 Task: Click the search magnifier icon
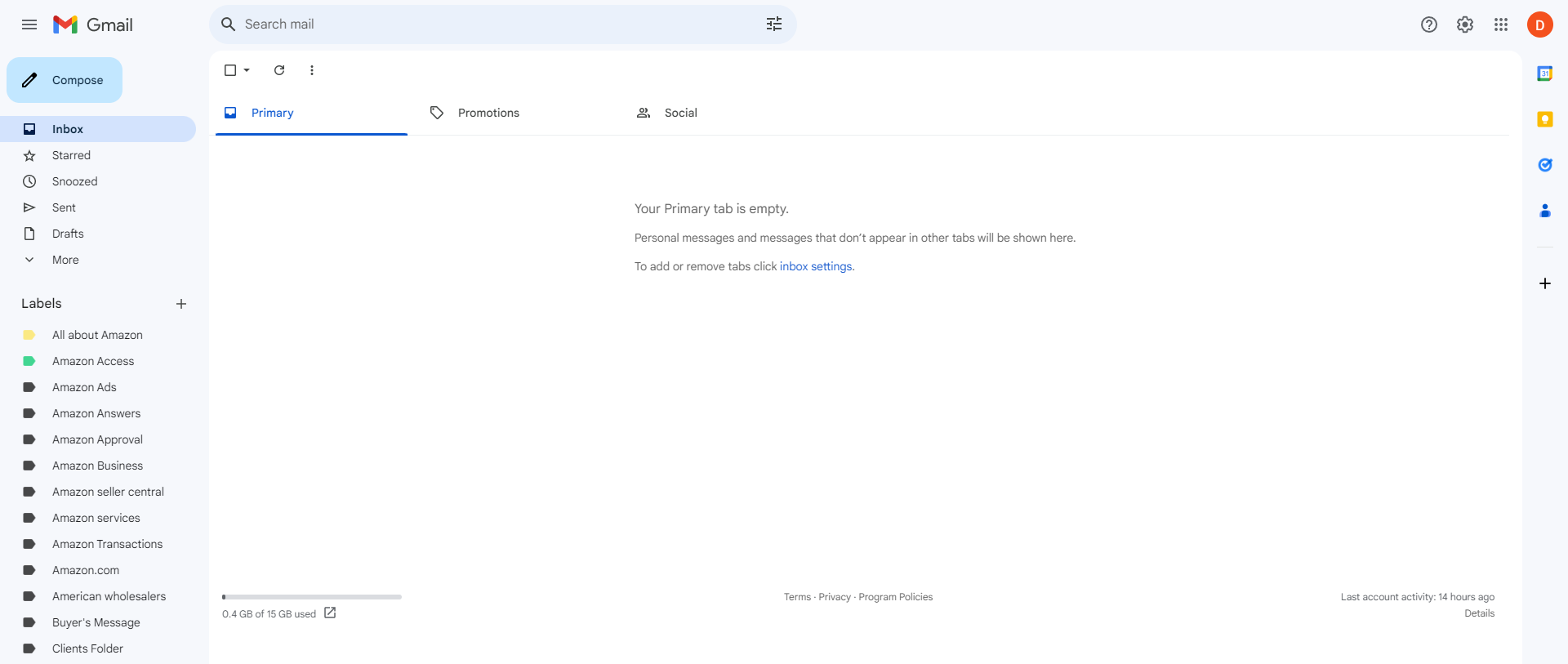pyautogui.click(x=229, y=25)
